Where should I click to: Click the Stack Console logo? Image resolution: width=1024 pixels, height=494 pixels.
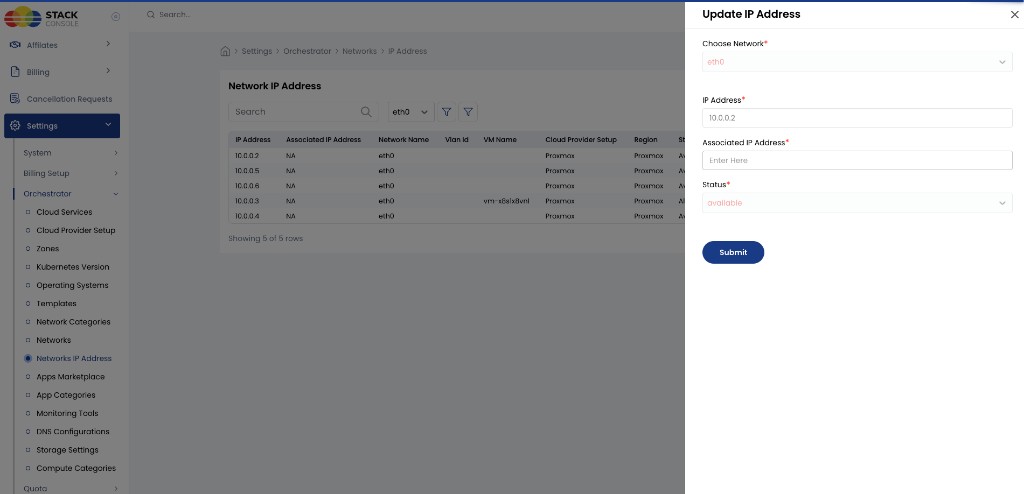point(41,16)
